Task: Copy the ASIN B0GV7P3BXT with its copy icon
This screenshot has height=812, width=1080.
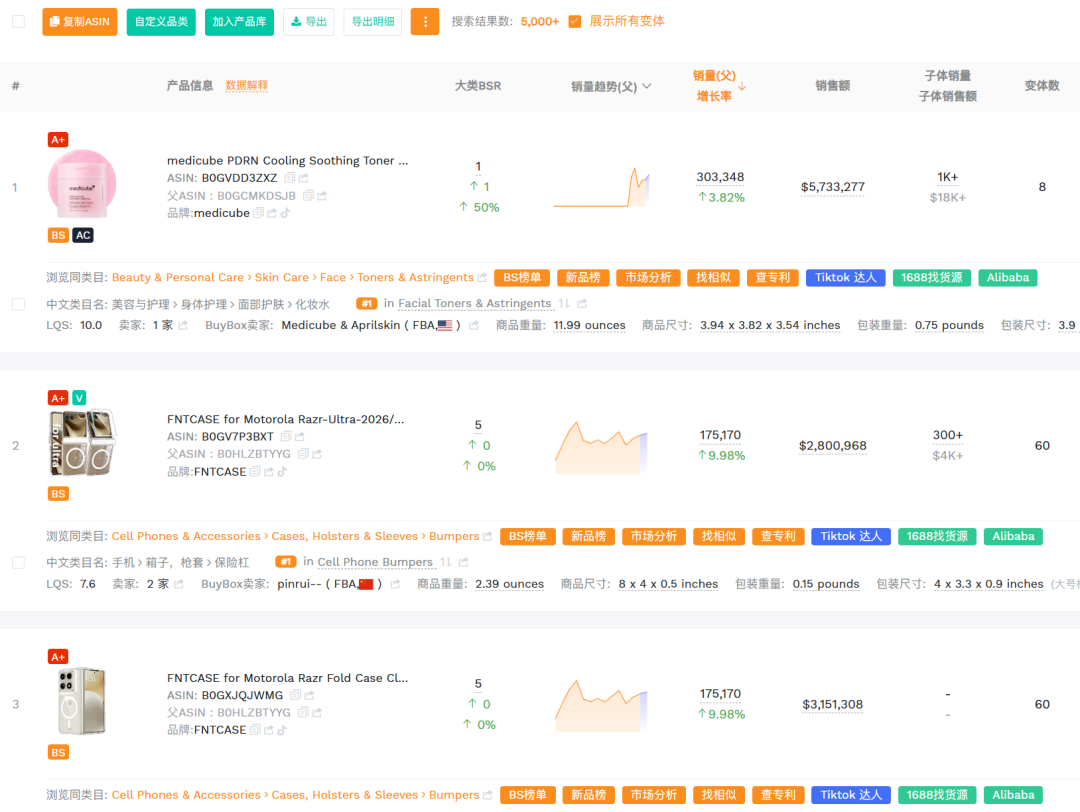Action: [286, 437]
